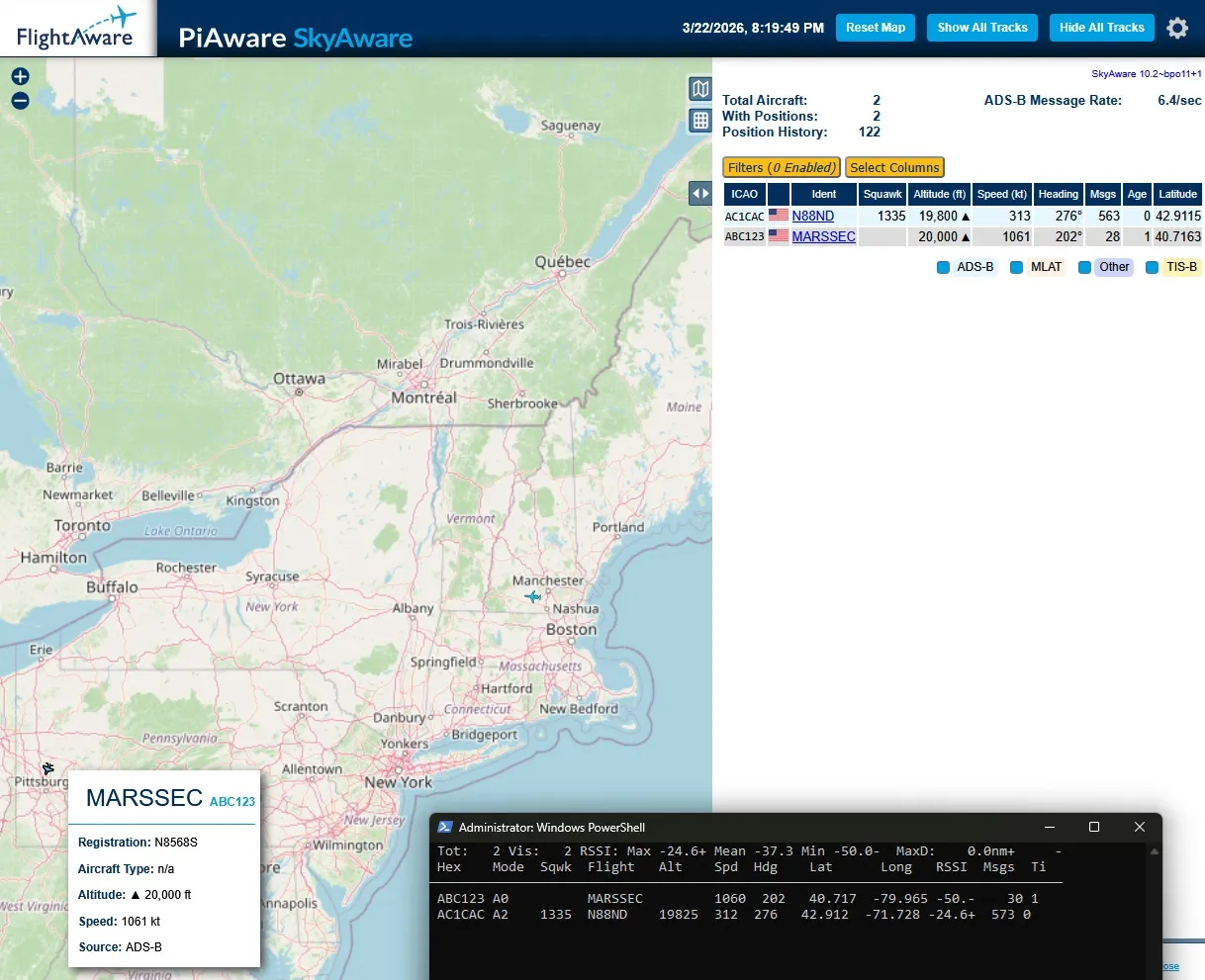Toggle the MLAT source checkbox
This screenshot has height=980, width=1205.
1016,267
